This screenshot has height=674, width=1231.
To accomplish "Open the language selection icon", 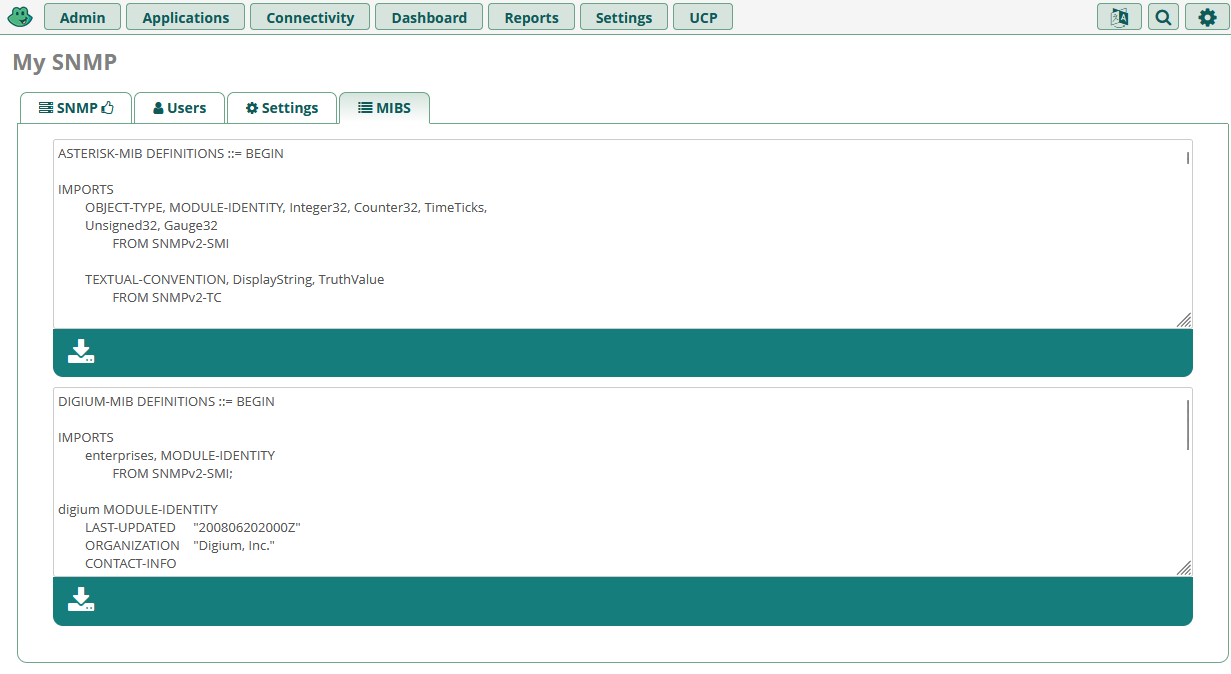I will (1119, 17).
